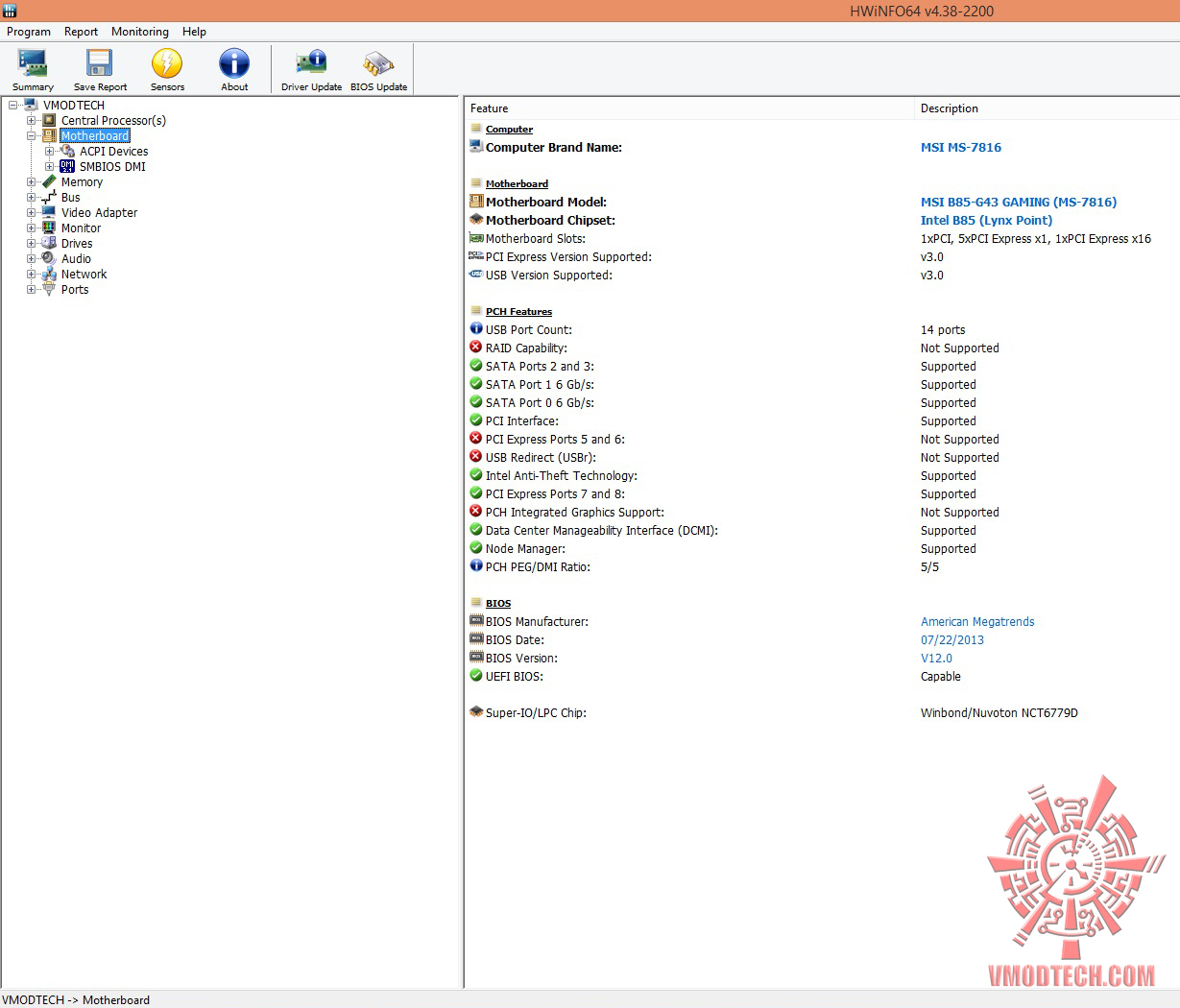The height and width of the screenshot is (1008, 1180).
Task: Click the Network icon in tree
Action: pos(49,275)
